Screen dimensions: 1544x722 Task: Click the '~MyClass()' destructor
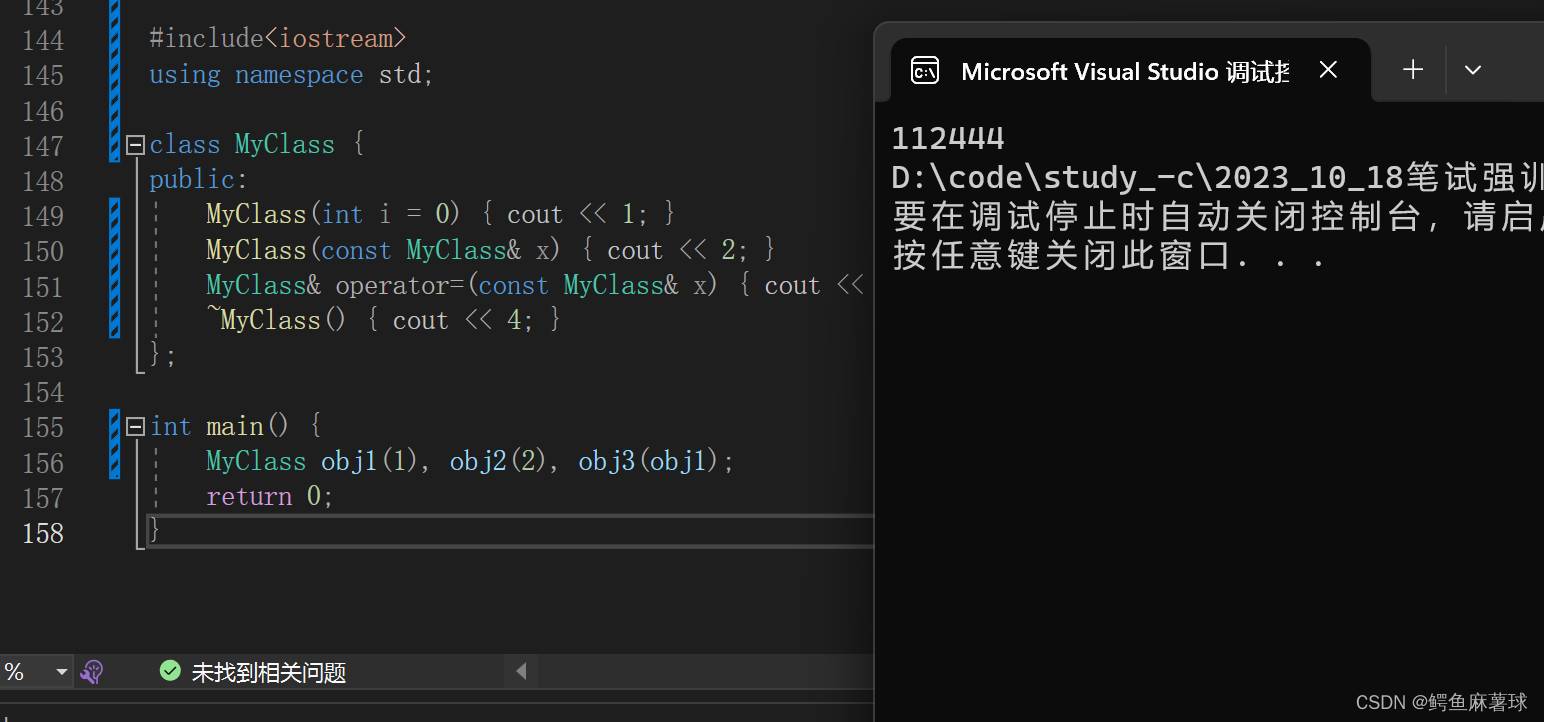pos(278,321)
